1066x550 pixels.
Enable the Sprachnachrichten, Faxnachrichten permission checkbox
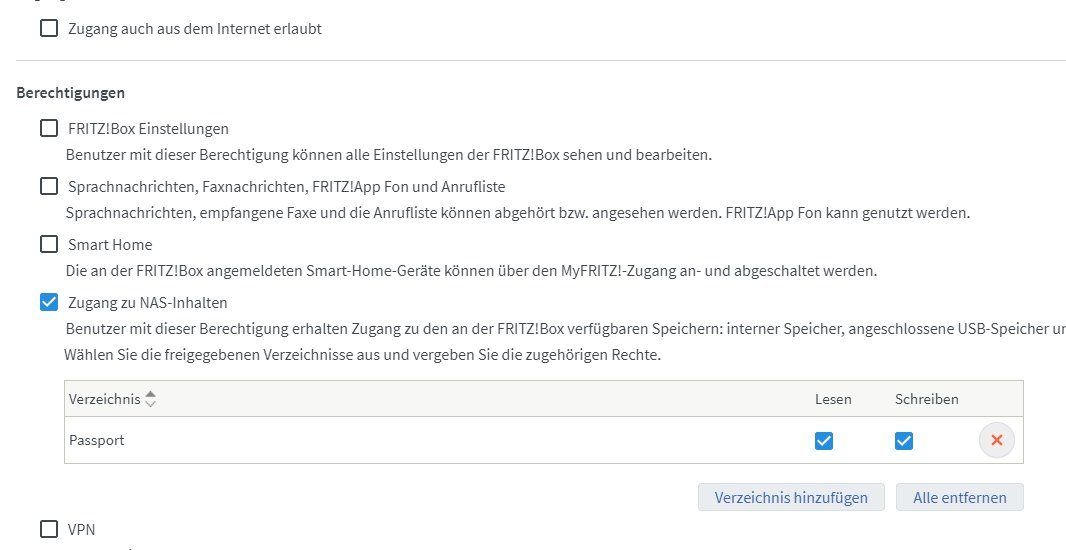coord(49,186)
